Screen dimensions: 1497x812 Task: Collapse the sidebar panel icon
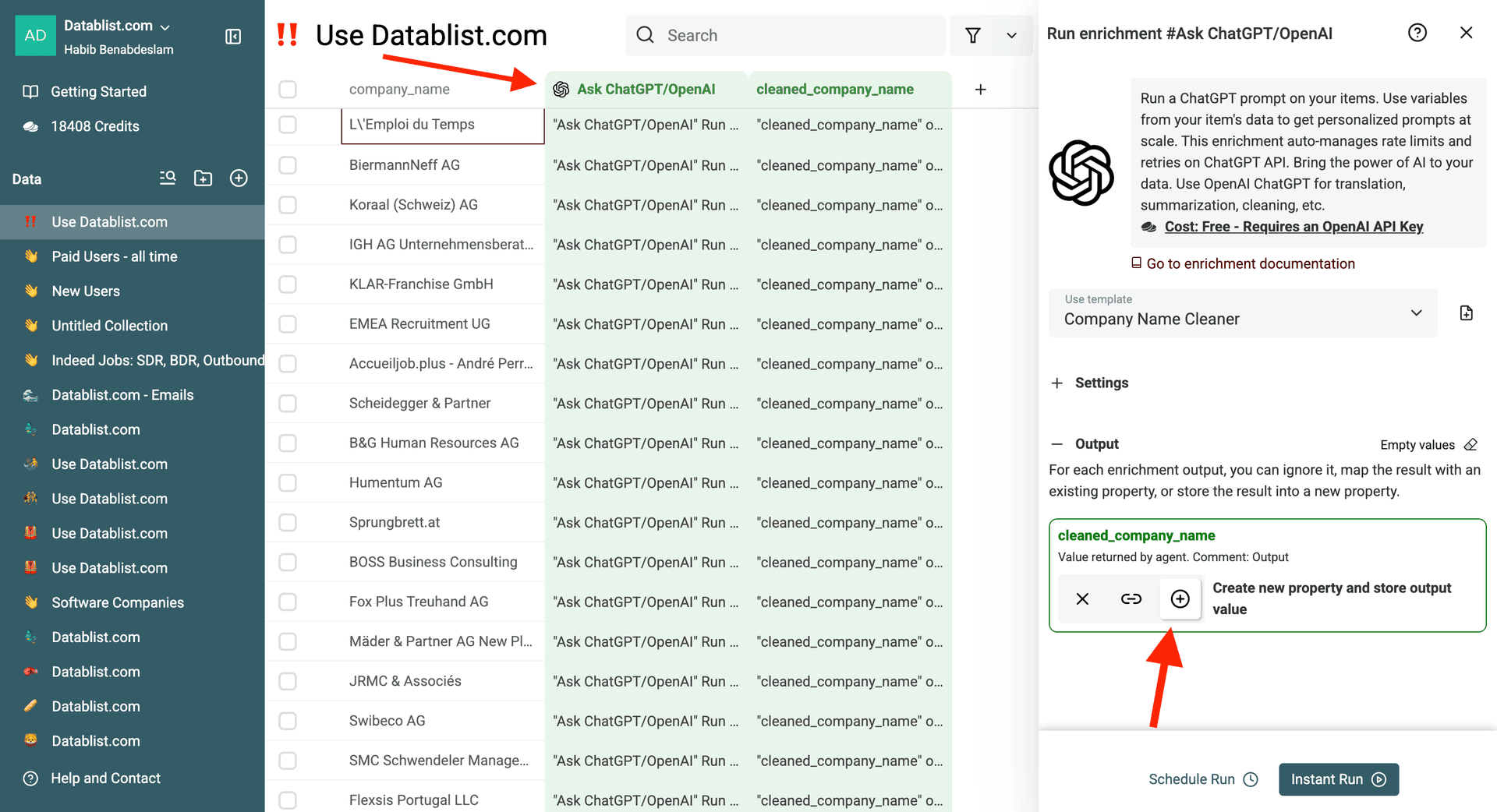tap(233, 37)
